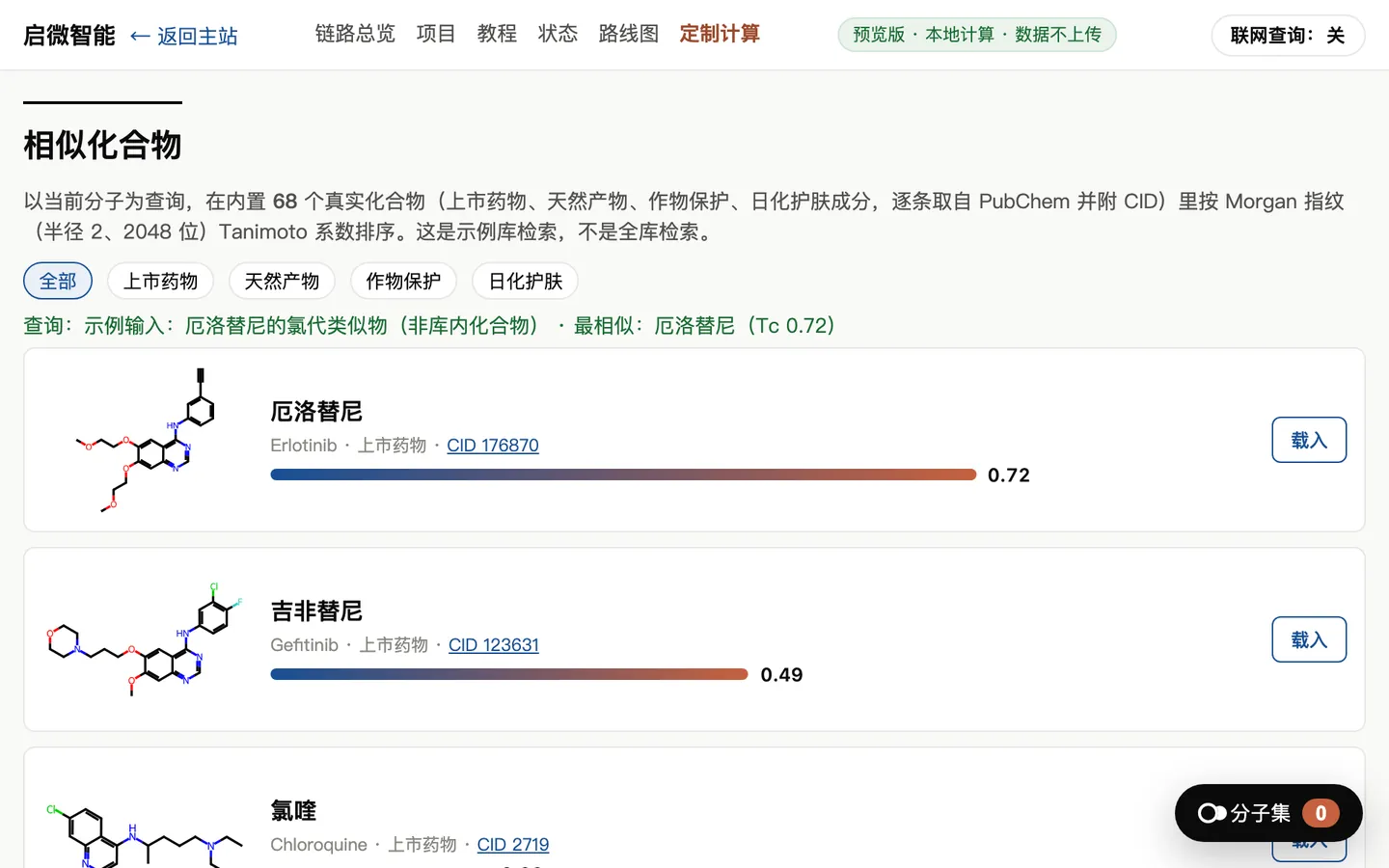
Task: Go to the 项目 nav item
Action: [436, 34]
